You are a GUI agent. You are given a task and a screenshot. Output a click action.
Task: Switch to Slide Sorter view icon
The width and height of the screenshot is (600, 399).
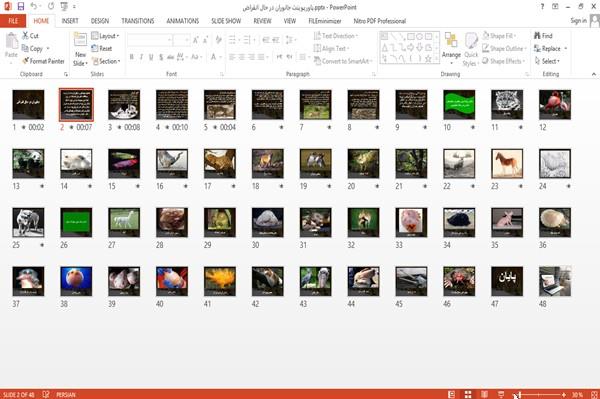pos(468,394)
